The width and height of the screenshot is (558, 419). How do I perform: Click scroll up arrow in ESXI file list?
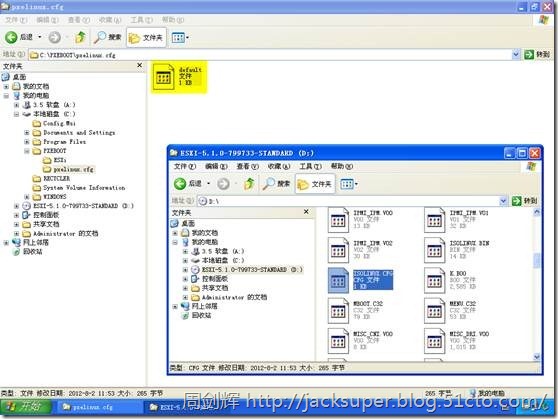point(537,212)
